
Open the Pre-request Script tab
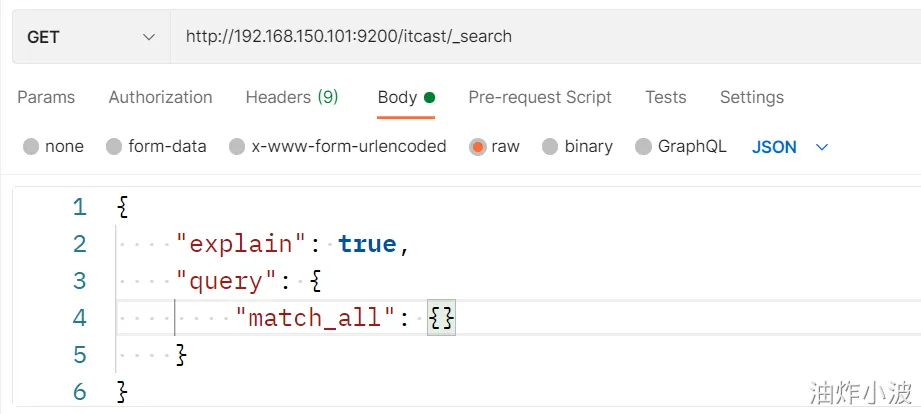(540, 97)
